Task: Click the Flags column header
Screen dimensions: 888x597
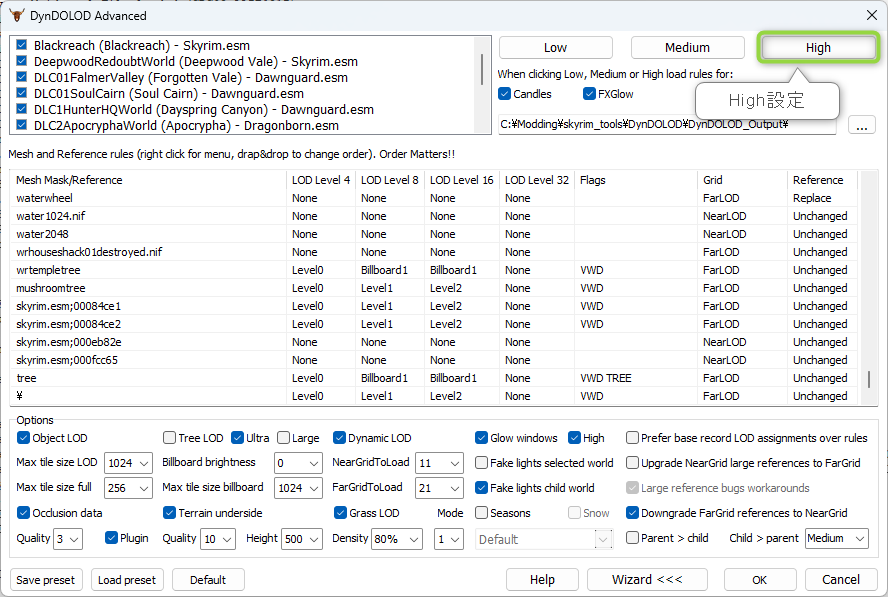Action: [636, 180]
